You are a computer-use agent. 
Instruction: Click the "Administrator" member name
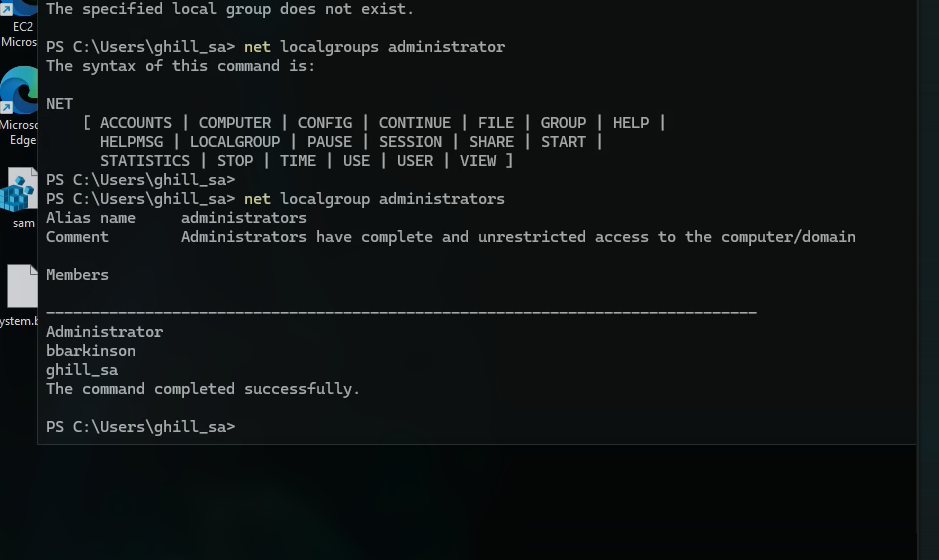104,332
